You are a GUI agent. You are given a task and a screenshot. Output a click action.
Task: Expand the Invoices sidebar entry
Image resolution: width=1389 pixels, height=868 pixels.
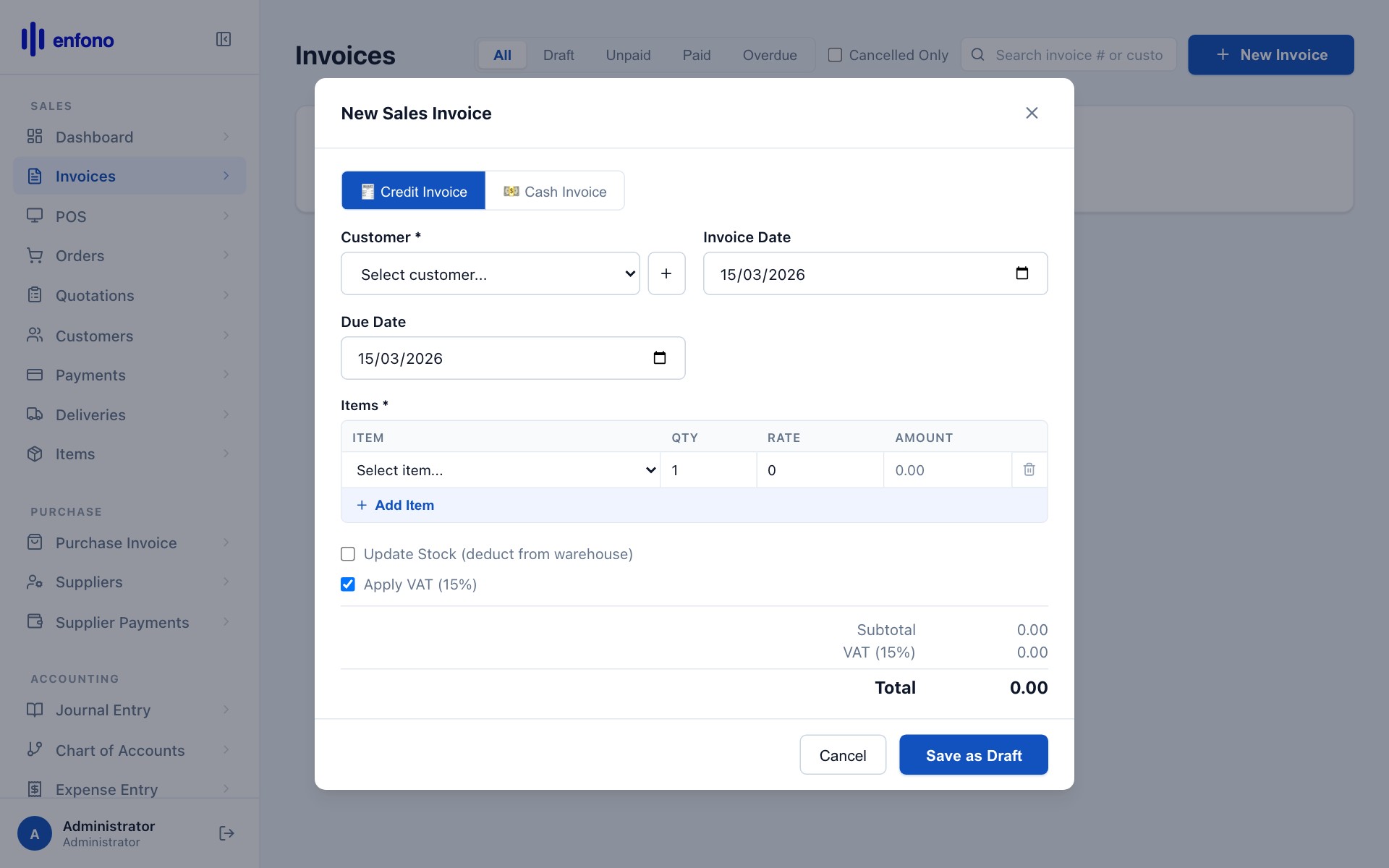pyautogui.click(x=226, y=175)
